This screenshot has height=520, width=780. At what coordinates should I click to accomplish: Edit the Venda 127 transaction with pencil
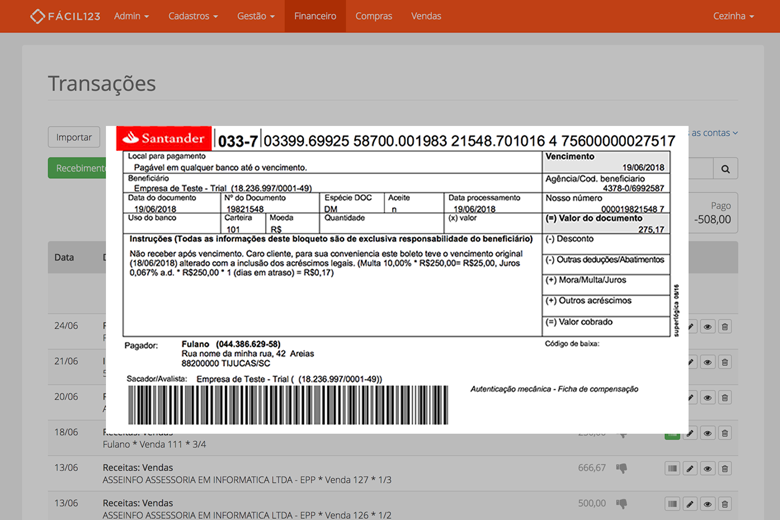click(x=690, y=469)
